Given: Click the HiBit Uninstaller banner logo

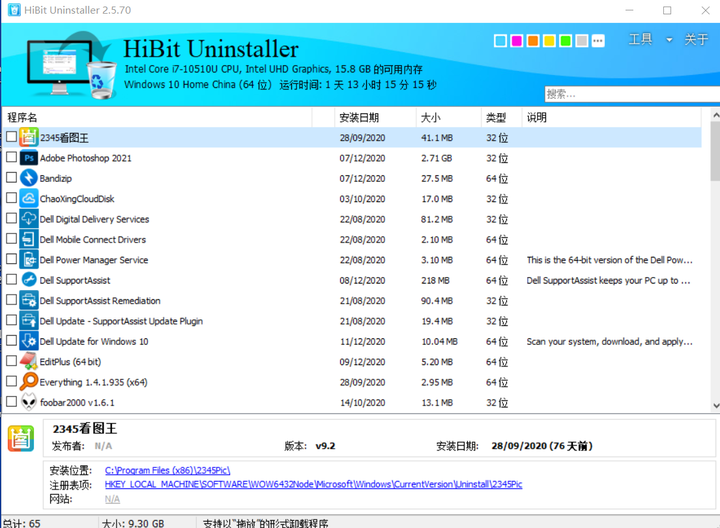Looking at the screenshot, I should tap(71, 65).
